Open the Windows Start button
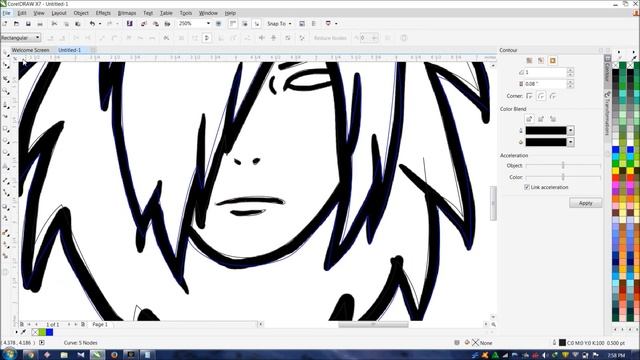Image resolution: width=640 pixels, height=360 pixels. point(8,355)
